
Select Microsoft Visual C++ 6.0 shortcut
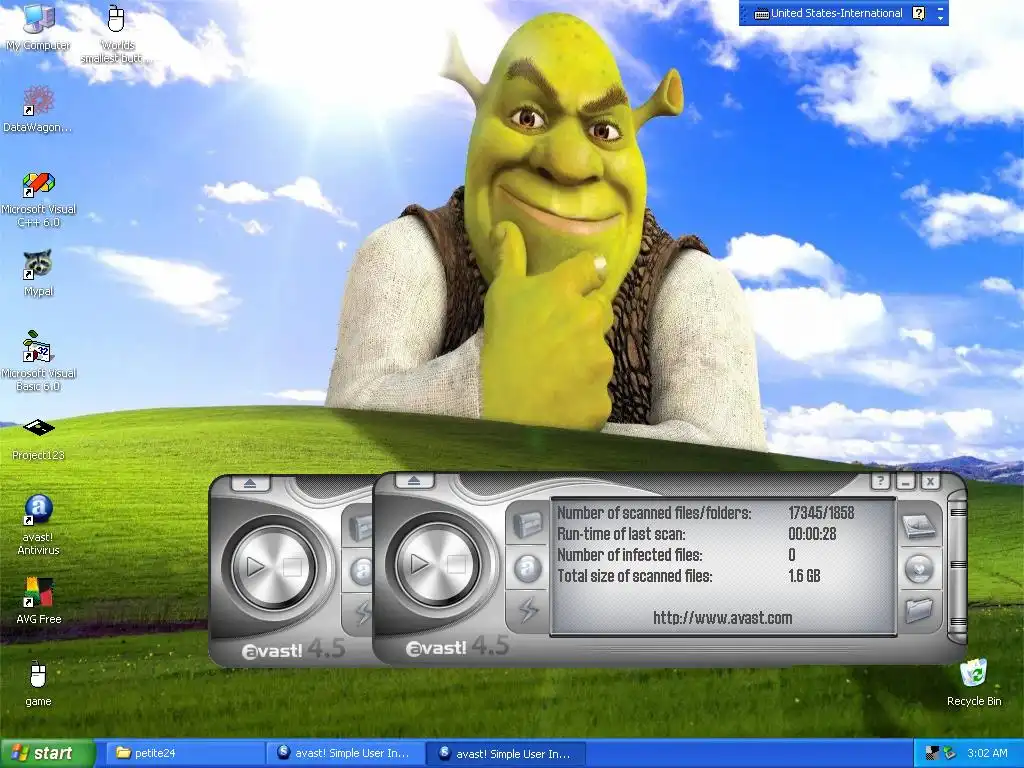coord(39,199)
